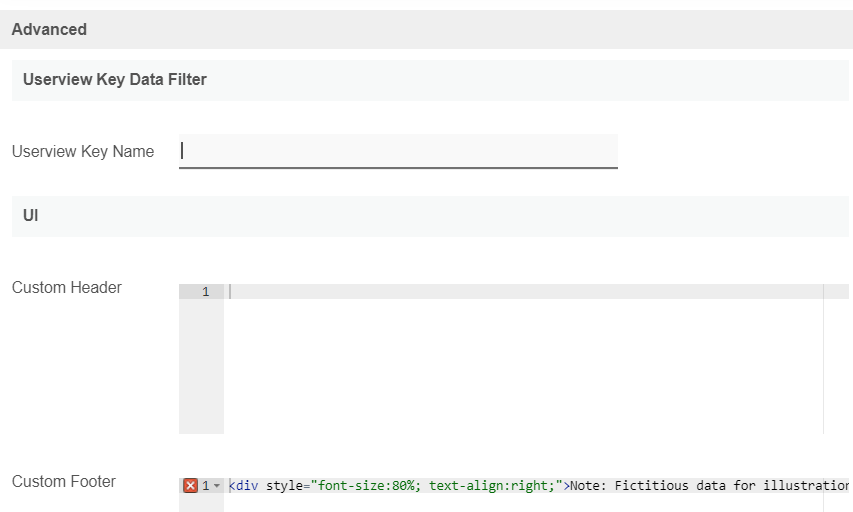Collapse the code fold arrow in Custom Footer

point(217,486)
